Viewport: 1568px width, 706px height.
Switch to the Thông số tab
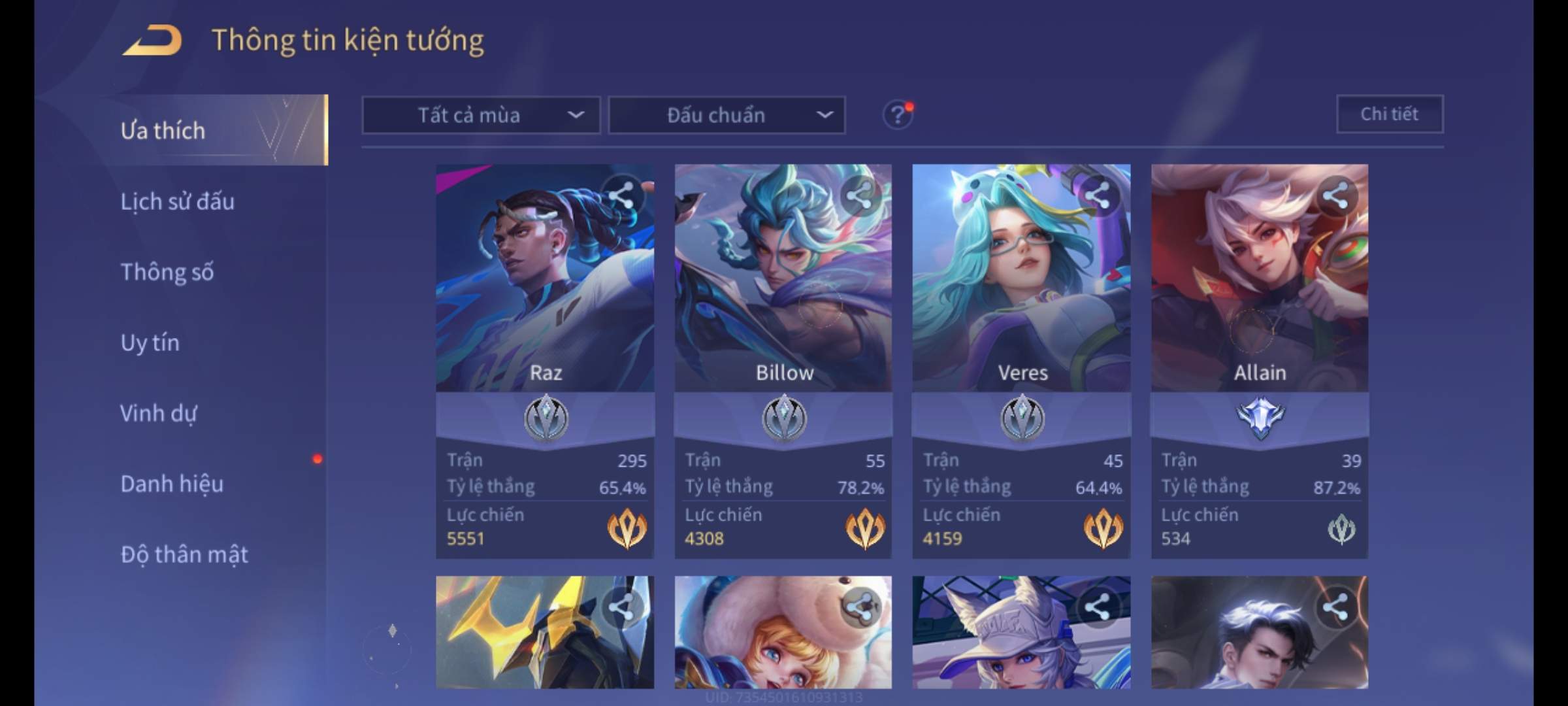[167, 272]
